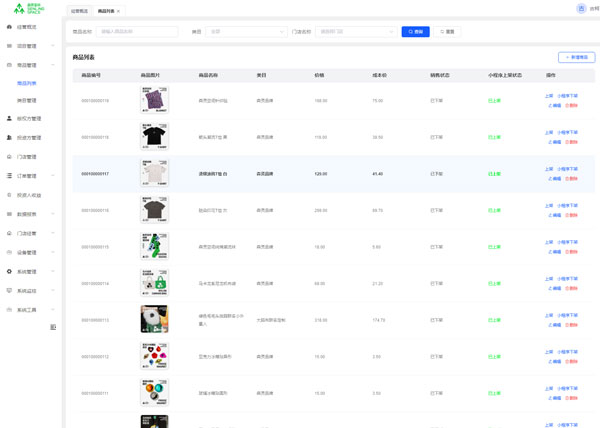Switch to the 经营概览 tab
The height and width of the screenshot is (428, 600).
pyautogui.click(x=78, y=11)
